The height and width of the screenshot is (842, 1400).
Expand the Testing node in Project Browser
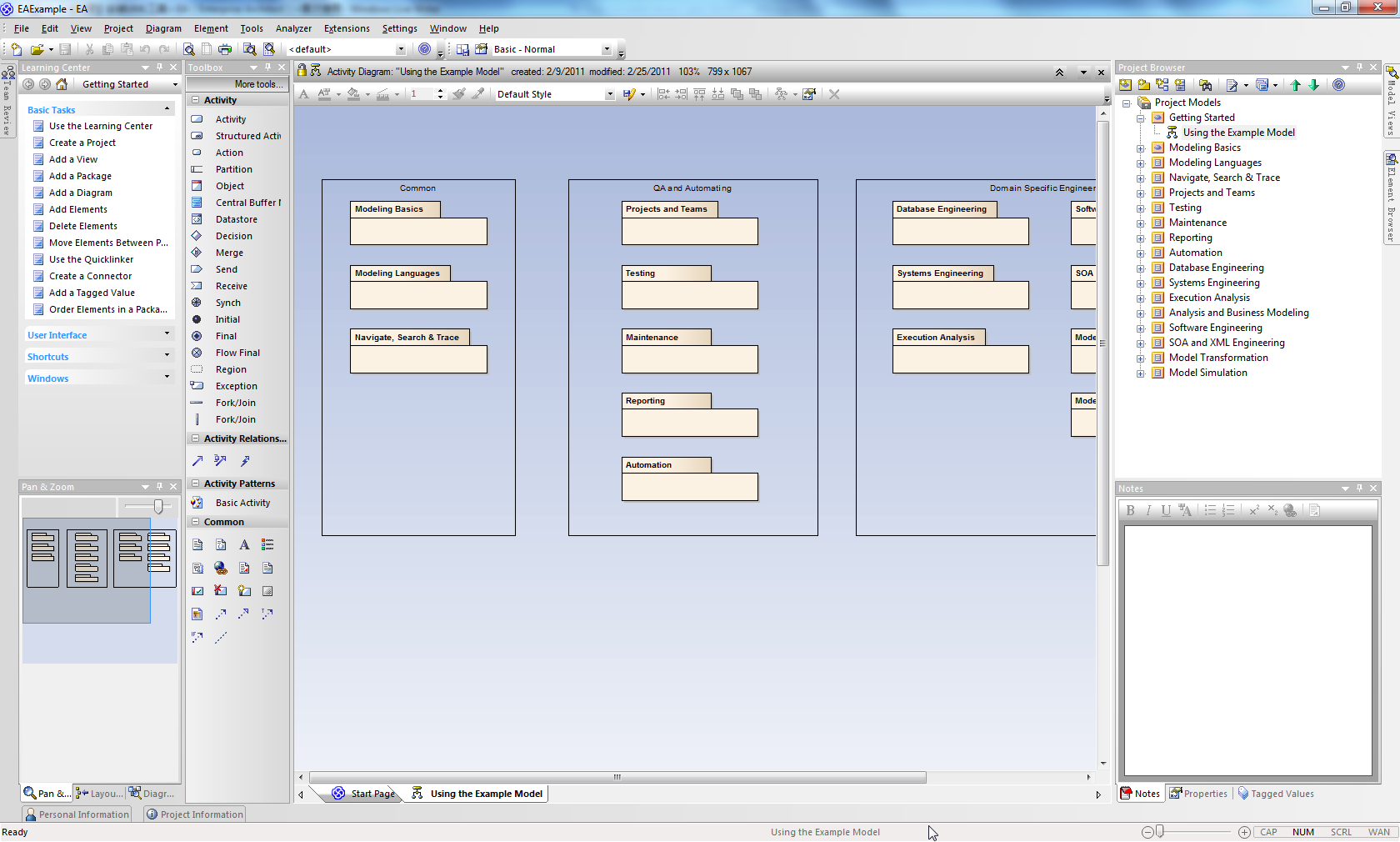click(1141, 208)
